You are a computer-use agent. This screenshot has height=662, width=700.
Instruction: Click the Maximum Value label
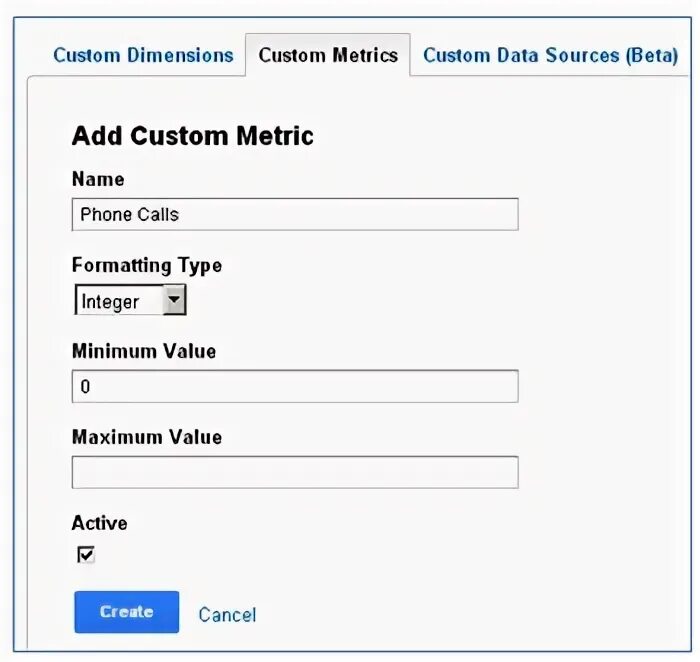click(146, 437)
